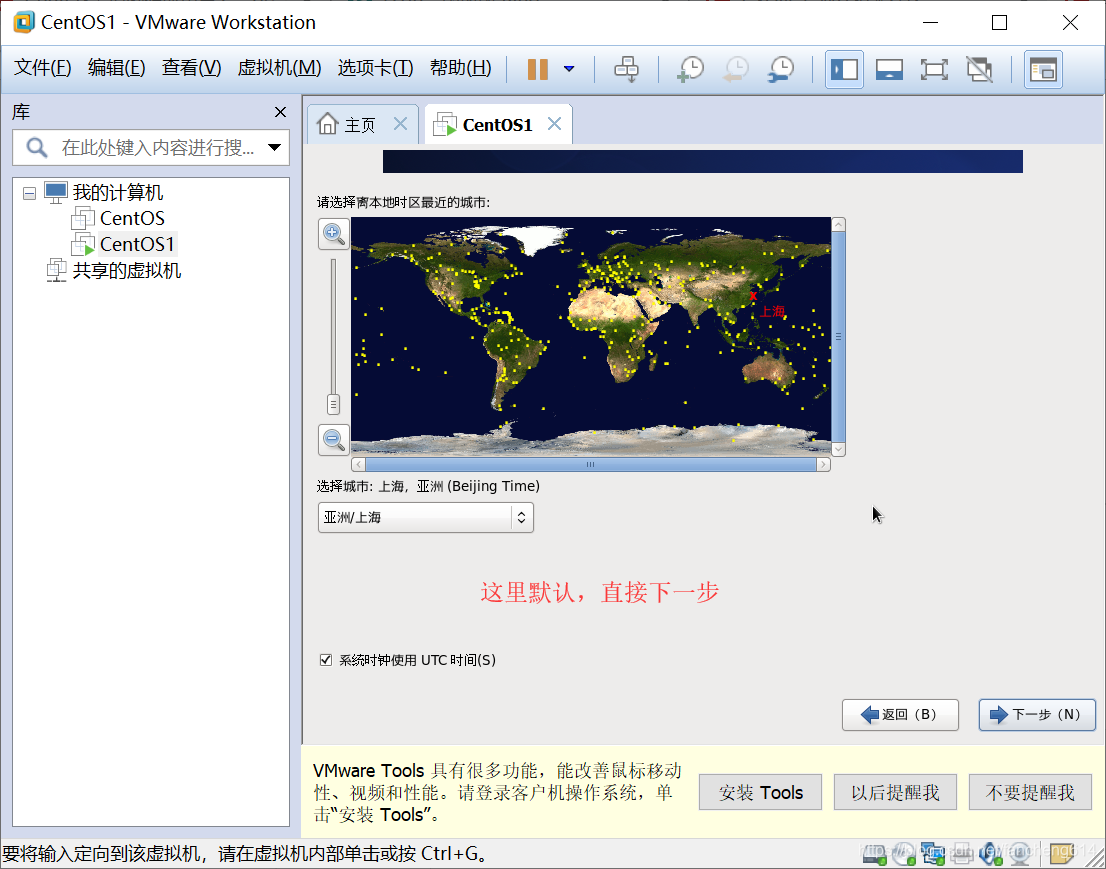Select the CentOS virtual machine
Screen dimensions: 1106x869
(x=132, y=218)
